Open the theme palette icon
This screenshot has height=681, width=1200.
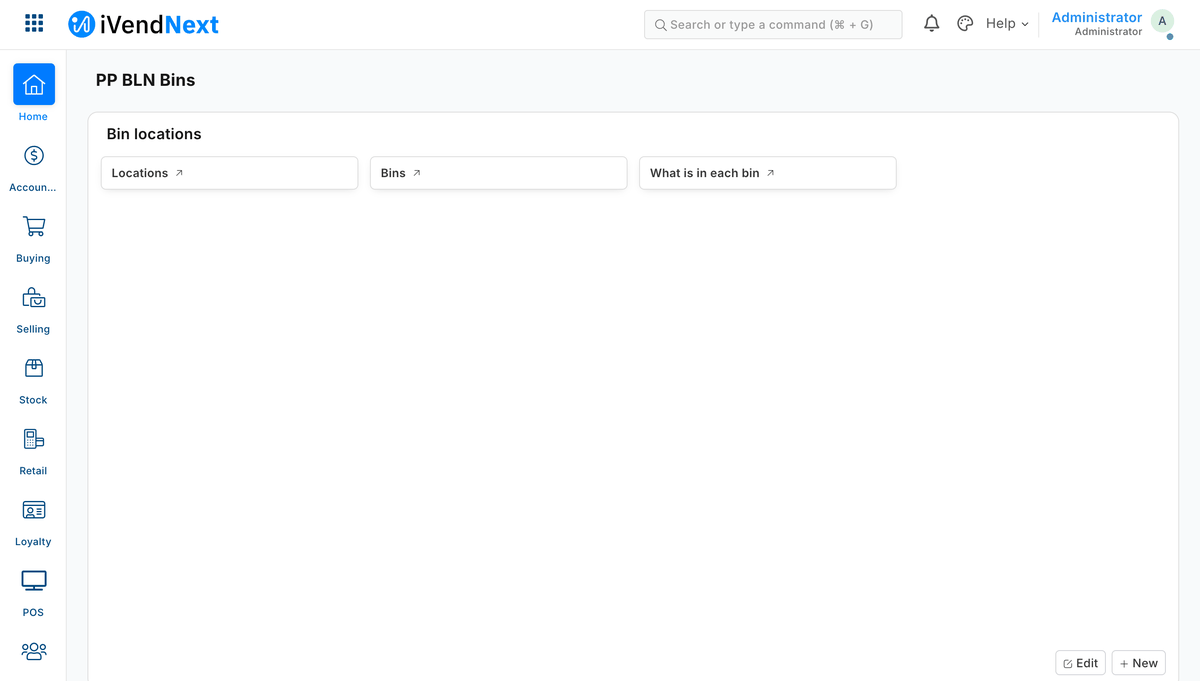pyautogui.click(x=965, y=24)
